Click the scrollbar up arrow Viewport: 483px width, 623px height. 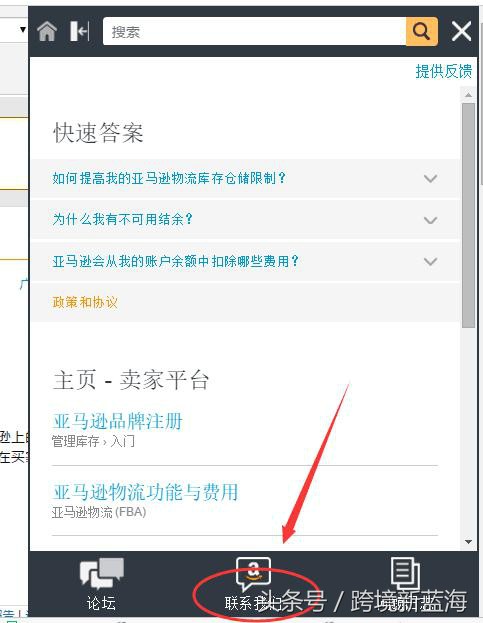pos(468,95)
